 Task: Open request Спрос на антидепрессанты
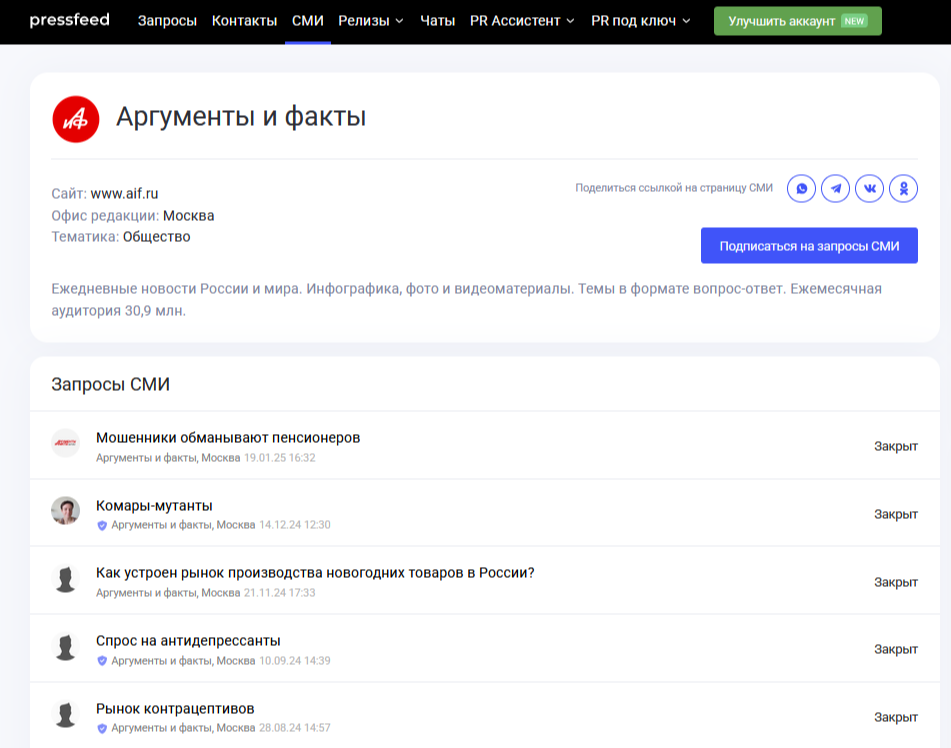[x=188, y=641]
